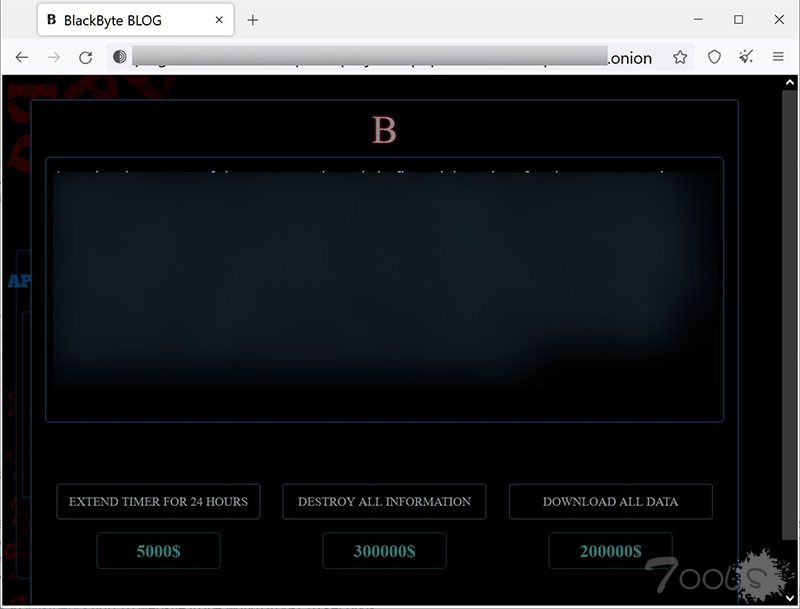Open a new tab with the plus button

click(x=252, y=20)
